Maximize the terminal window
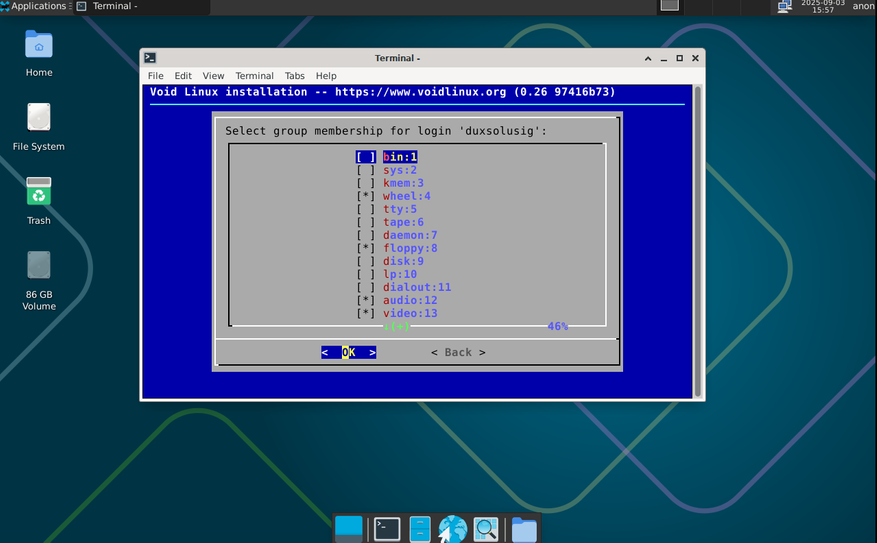Viewport: 877px width, 543px height. [x=680, y=58]
